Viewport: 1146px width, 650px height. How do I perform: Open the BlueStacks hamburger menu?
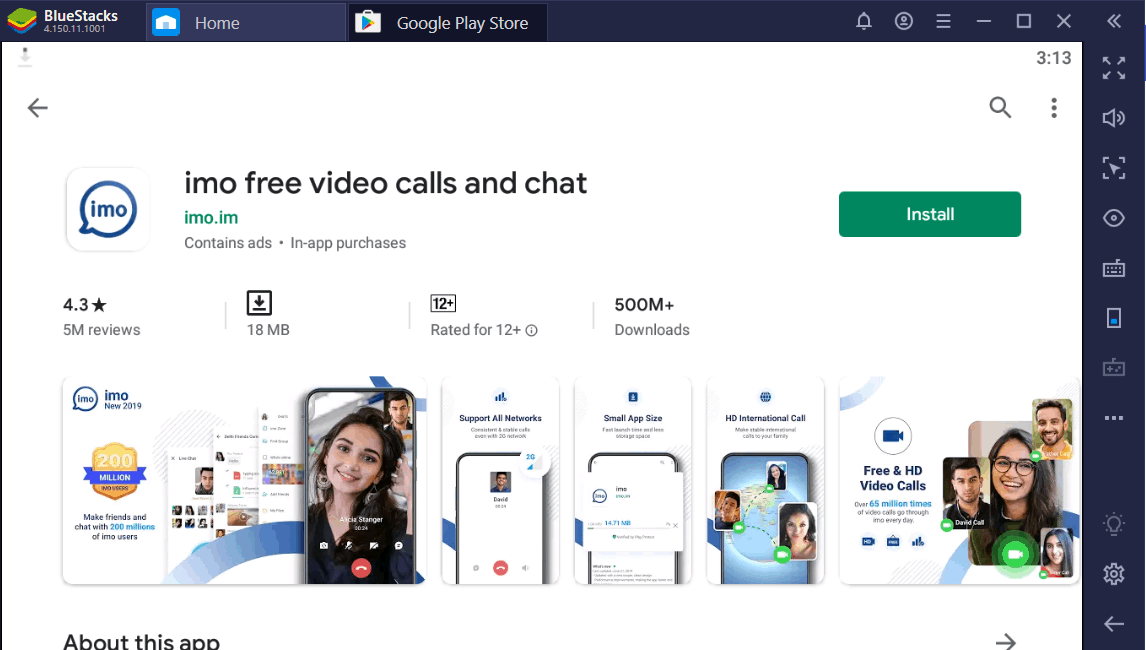944,21
